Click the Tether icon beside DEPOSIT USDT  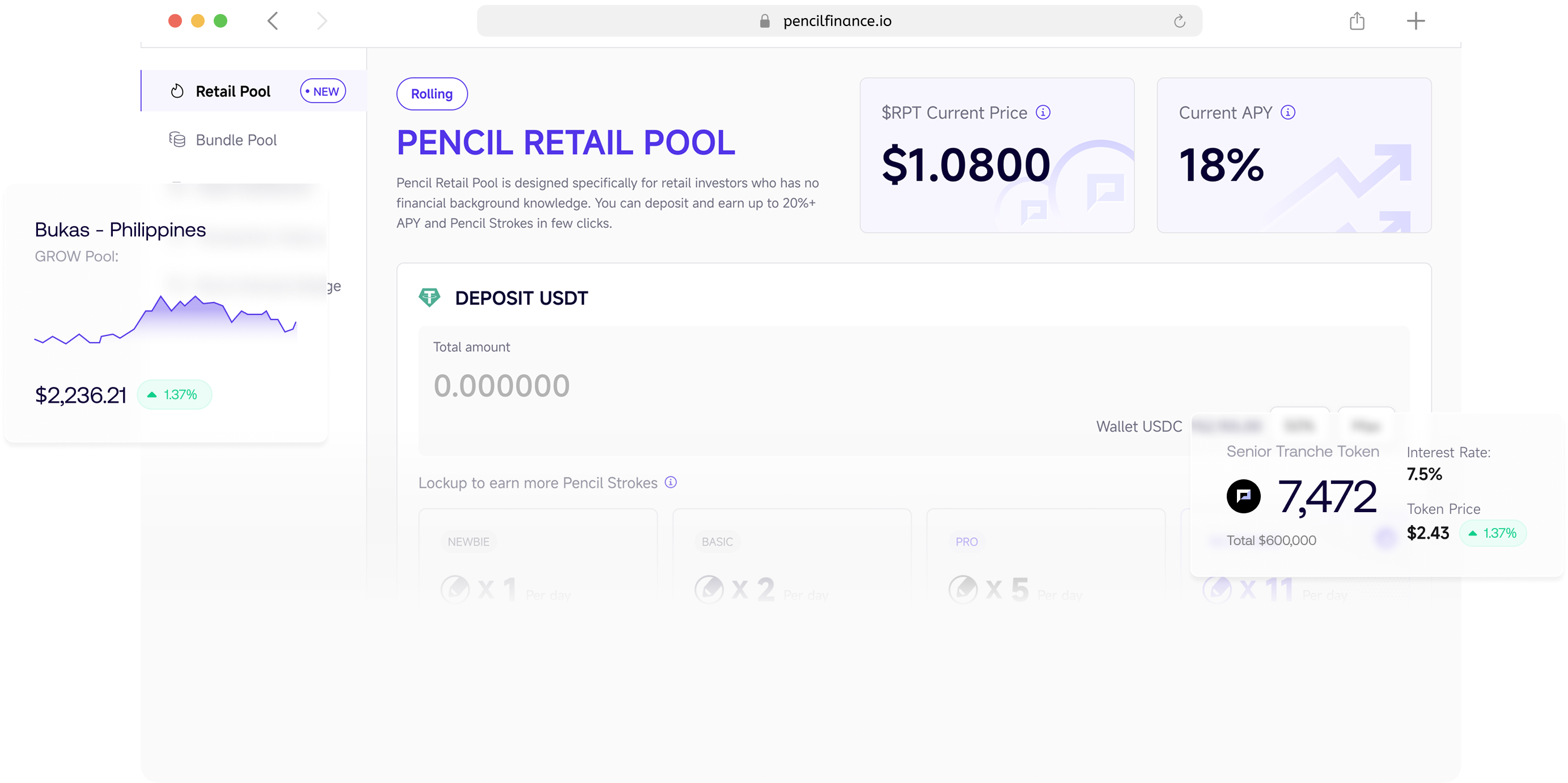pos(429,298)
